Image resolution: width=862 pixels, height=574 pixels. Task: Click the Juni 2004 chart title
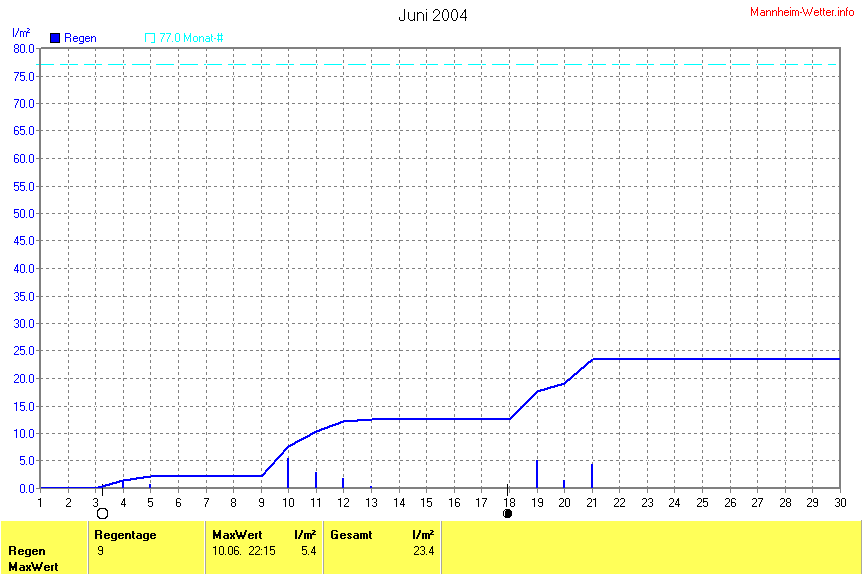click(432, 15)
